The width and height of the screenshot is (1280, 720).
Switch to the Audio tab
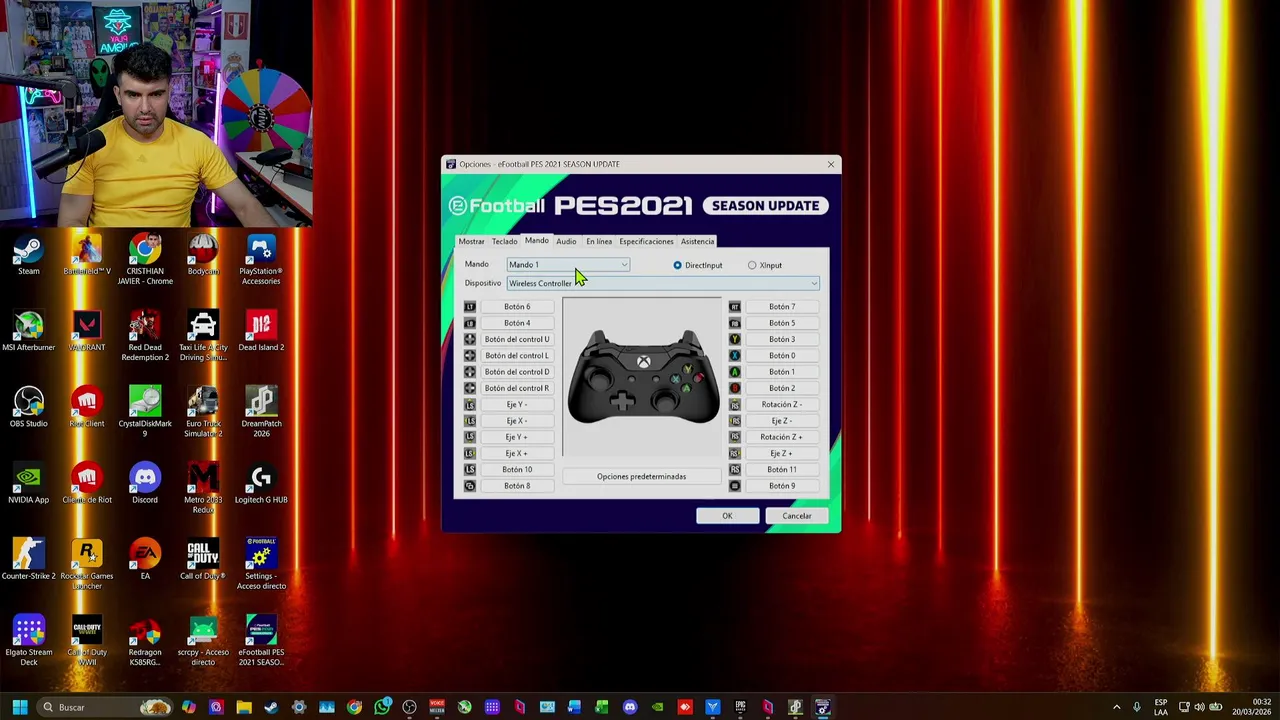click(566, 241)
